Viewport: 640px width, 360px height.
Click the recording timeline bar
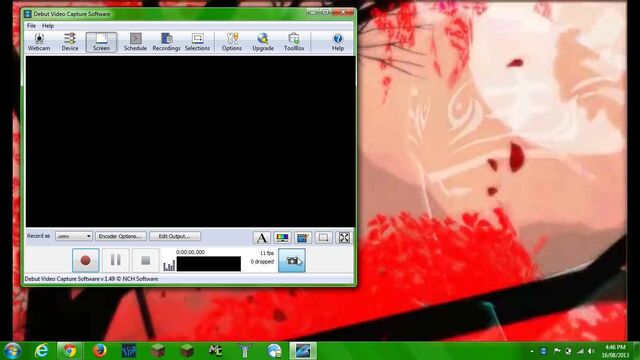coord(209,264)
